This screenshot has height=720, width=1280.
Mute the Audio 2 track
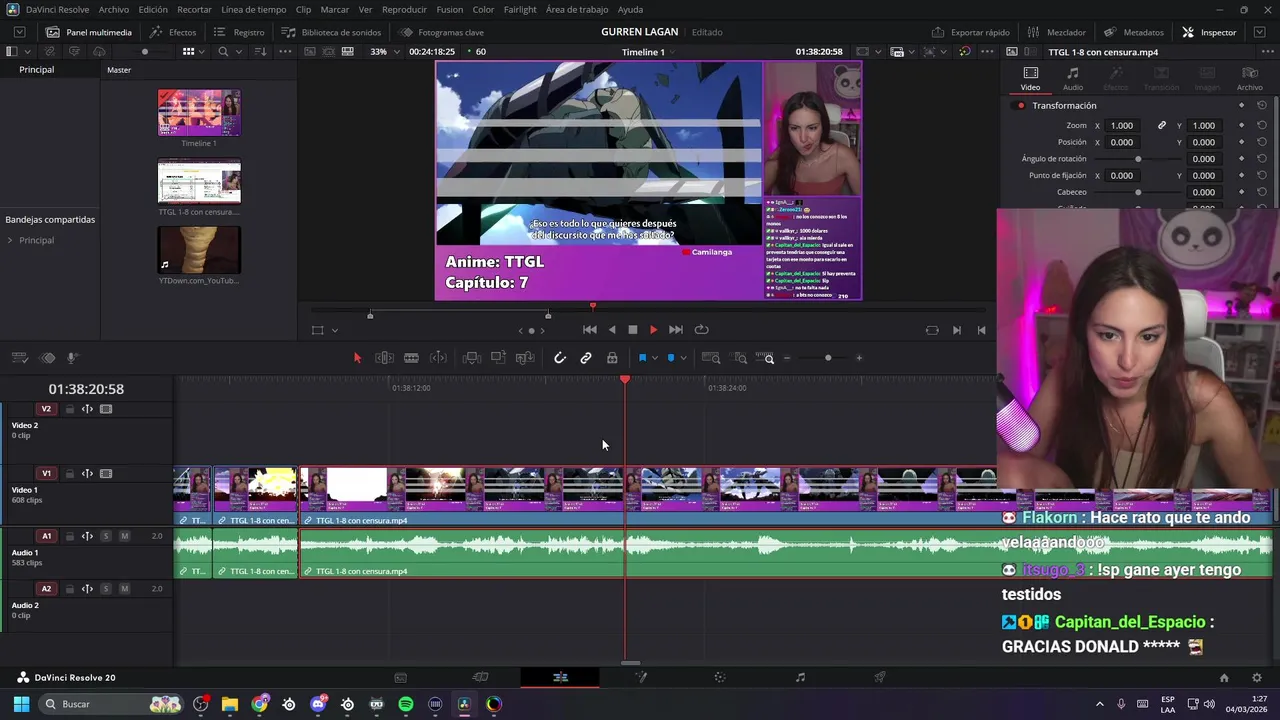point(124,589)
